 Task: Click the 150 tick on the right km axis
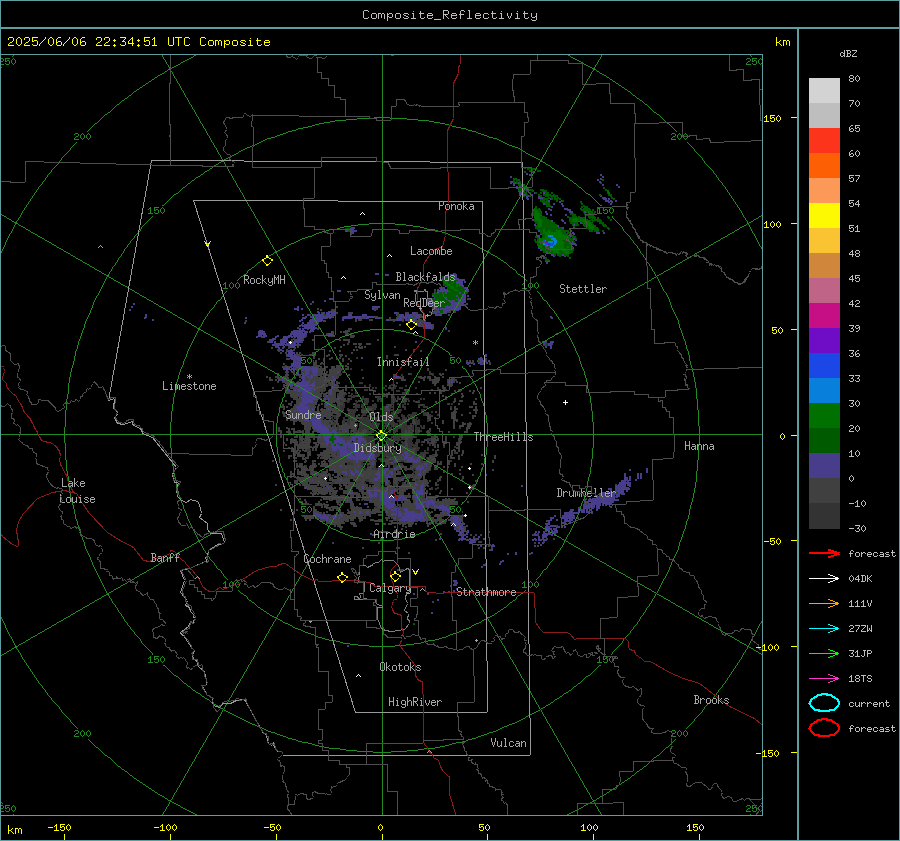[772, 118]
